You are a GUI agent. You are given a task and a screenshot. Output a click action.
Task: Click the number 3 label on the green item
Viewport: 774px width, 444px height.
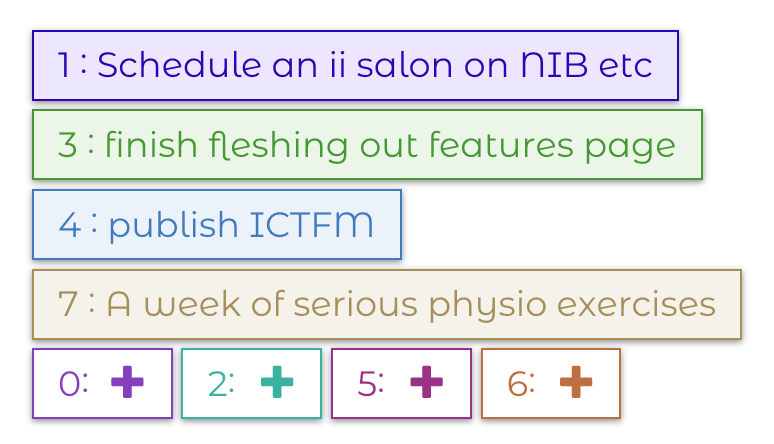coord(66,146)
